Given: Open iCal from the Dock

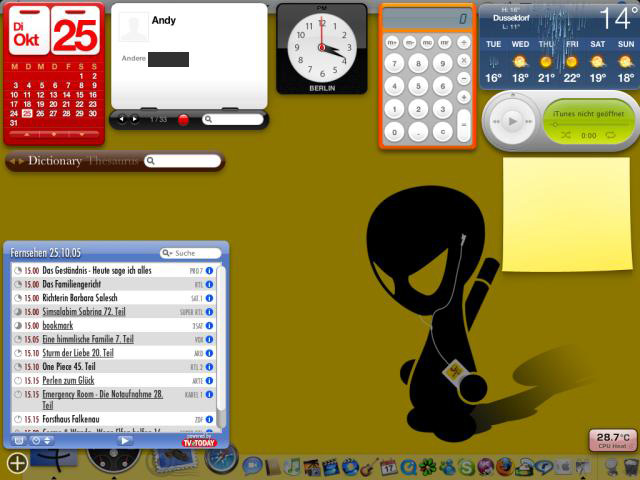Looking at the screenshot, I should (389, 467).
